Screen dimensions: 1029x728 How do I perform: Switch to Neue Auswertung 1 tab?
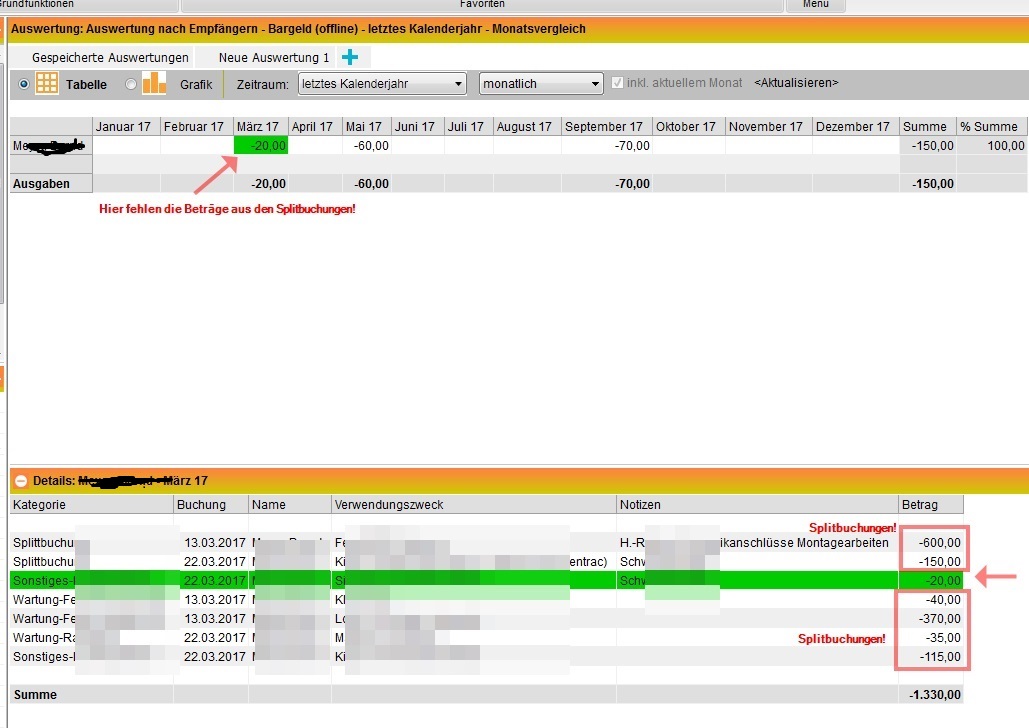[x=274, y=58]
